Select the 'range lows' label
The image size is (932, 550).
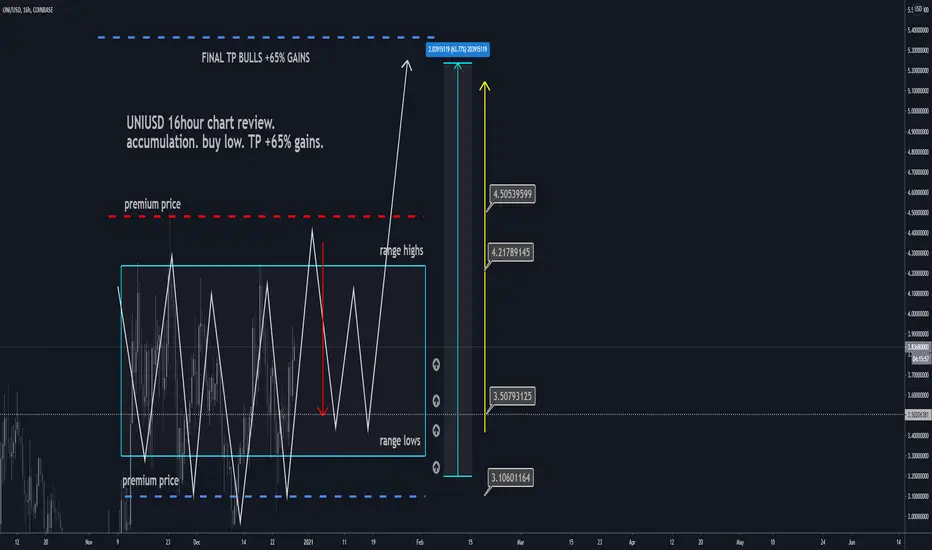point(399,441)
